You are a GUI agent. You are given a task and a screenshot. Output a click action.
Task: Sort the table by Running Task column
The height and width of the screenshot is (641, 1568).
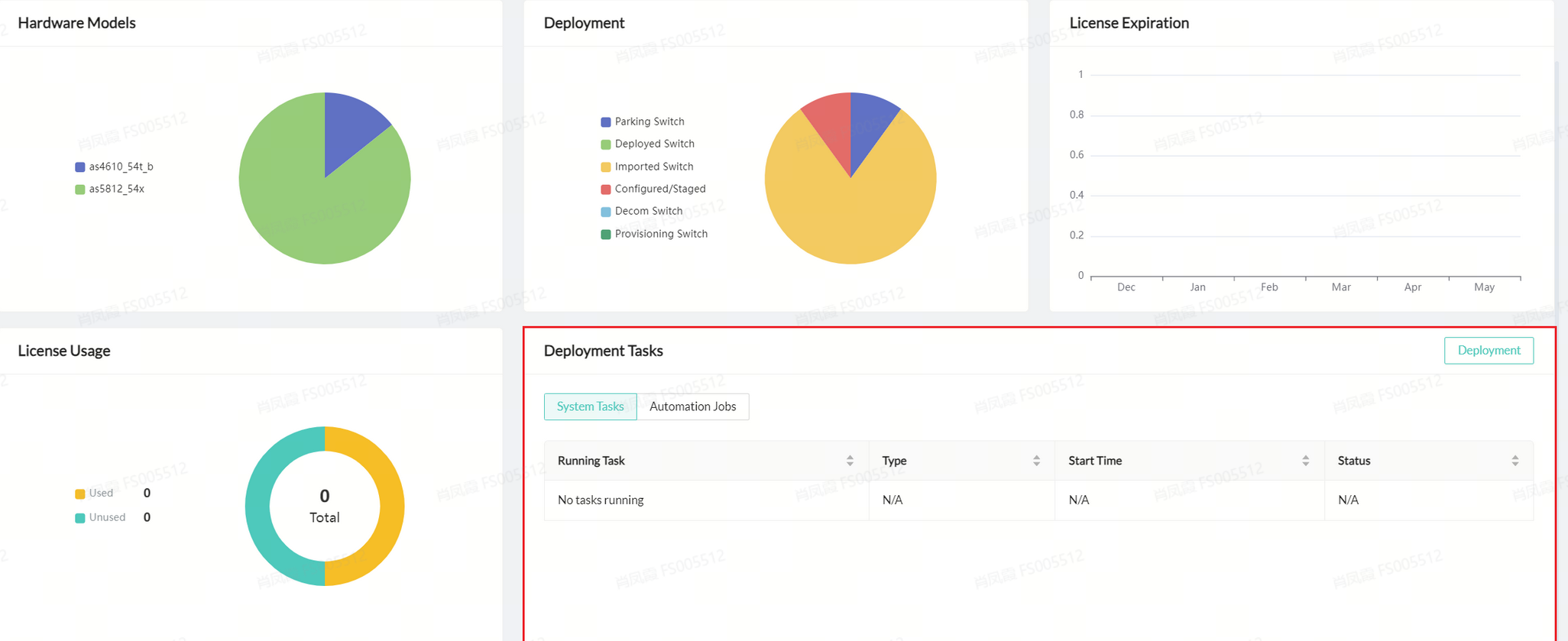(849, 461)
